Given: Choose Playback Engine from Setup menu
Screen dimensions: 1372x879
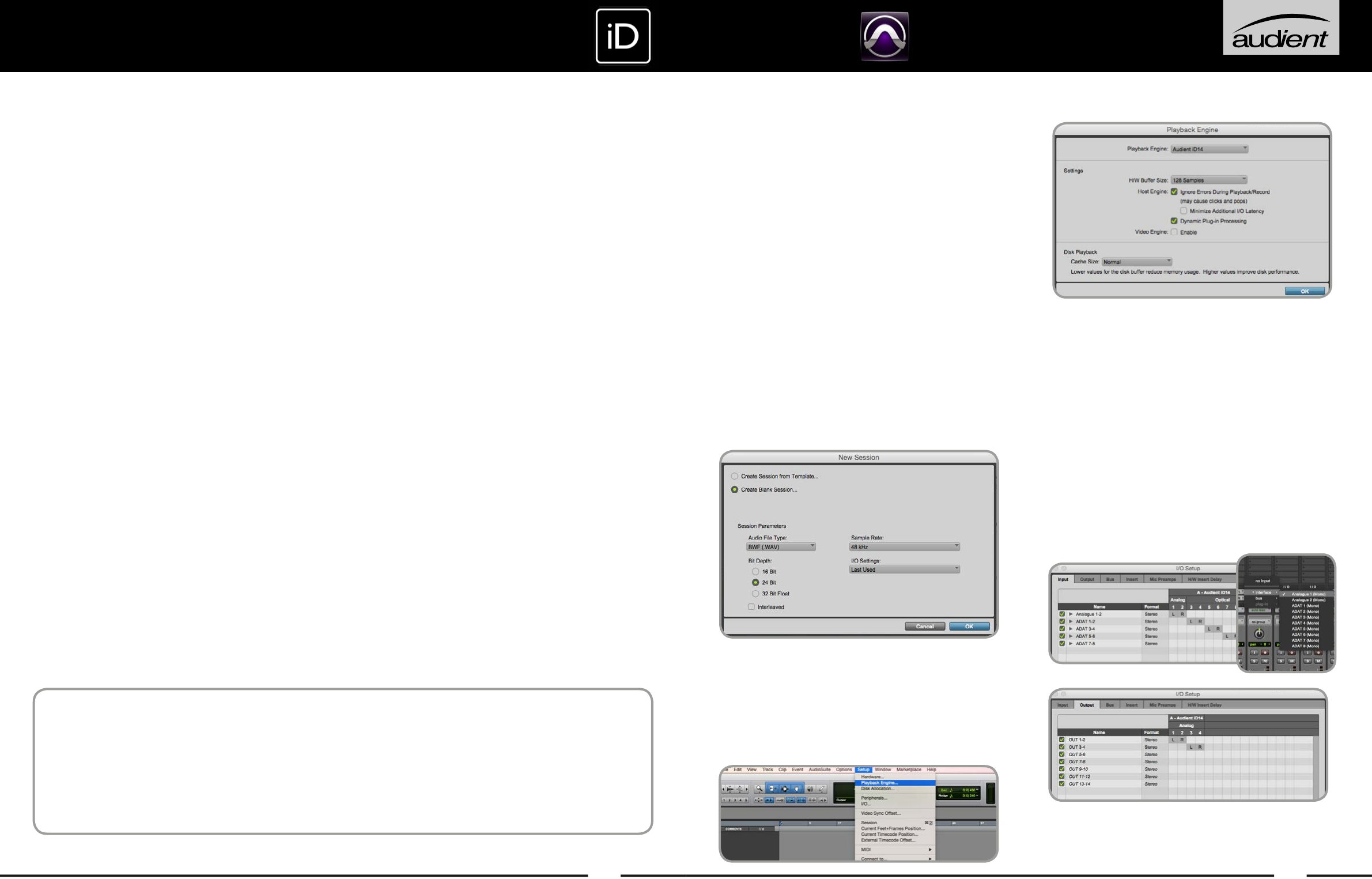Looking at the screenshot, I should 880,783.
